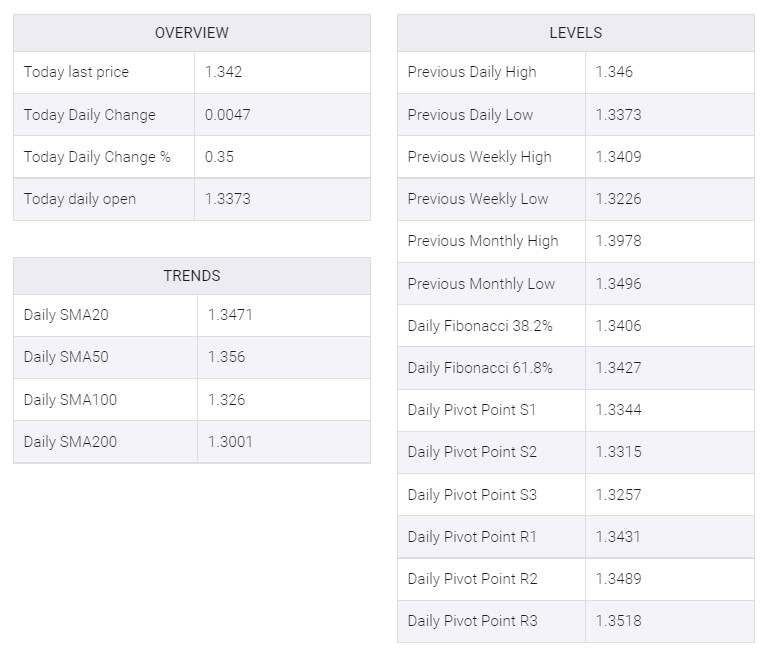Click Today daily open value 1.3373
The image size is (766, 654).
pyautogui.click(x=228, y=199)
